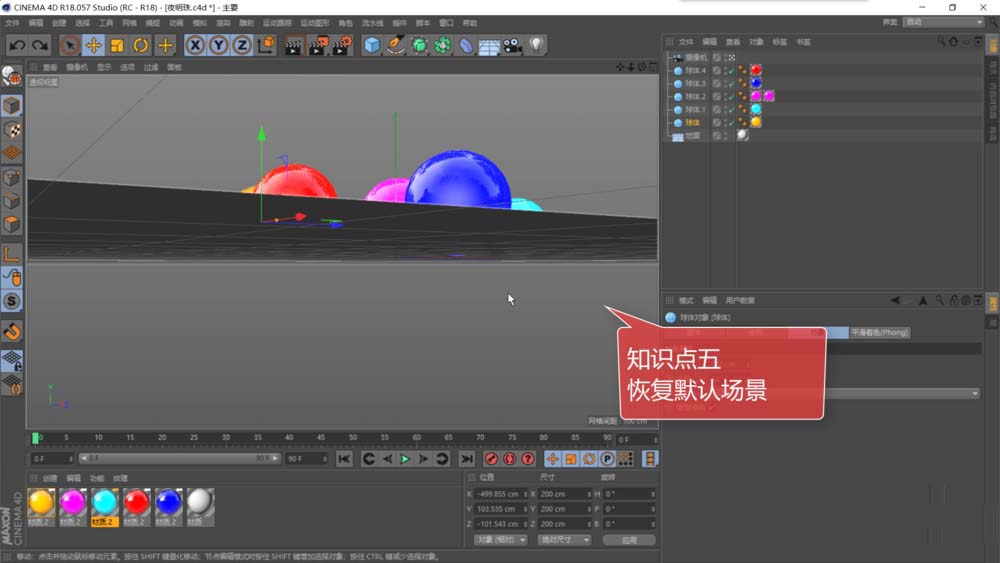Open the layout dropdown at the top right
This screenshot has height=563, width=1000.
tap(943, 22)
